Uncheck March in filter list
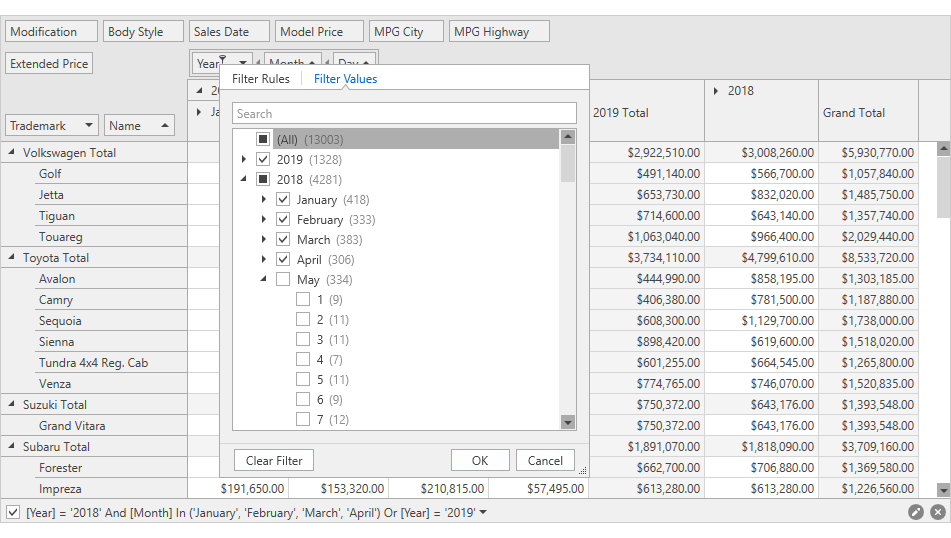The width and height of the screenshot is (951, 538). pyautogui.click(x=283, y=239)
